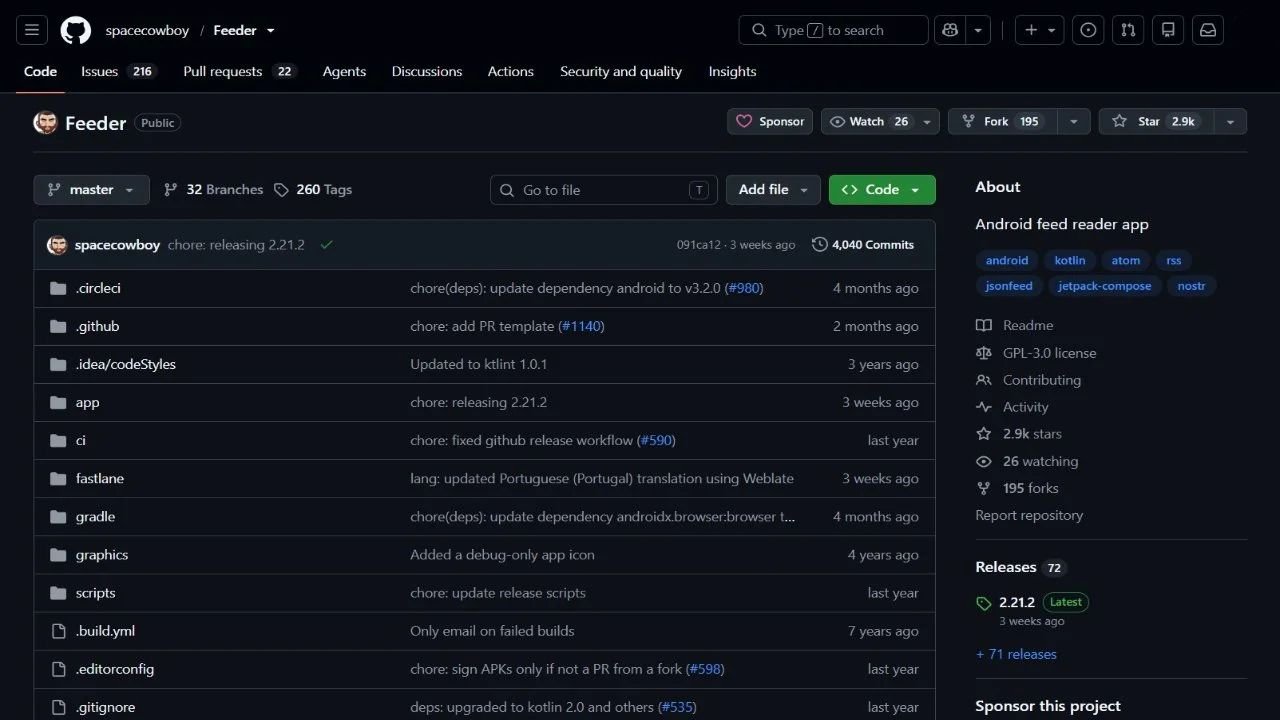This screenshot has height=720, width=1280.
Task: Open the create new plus dropdown
Action: 1040,30
